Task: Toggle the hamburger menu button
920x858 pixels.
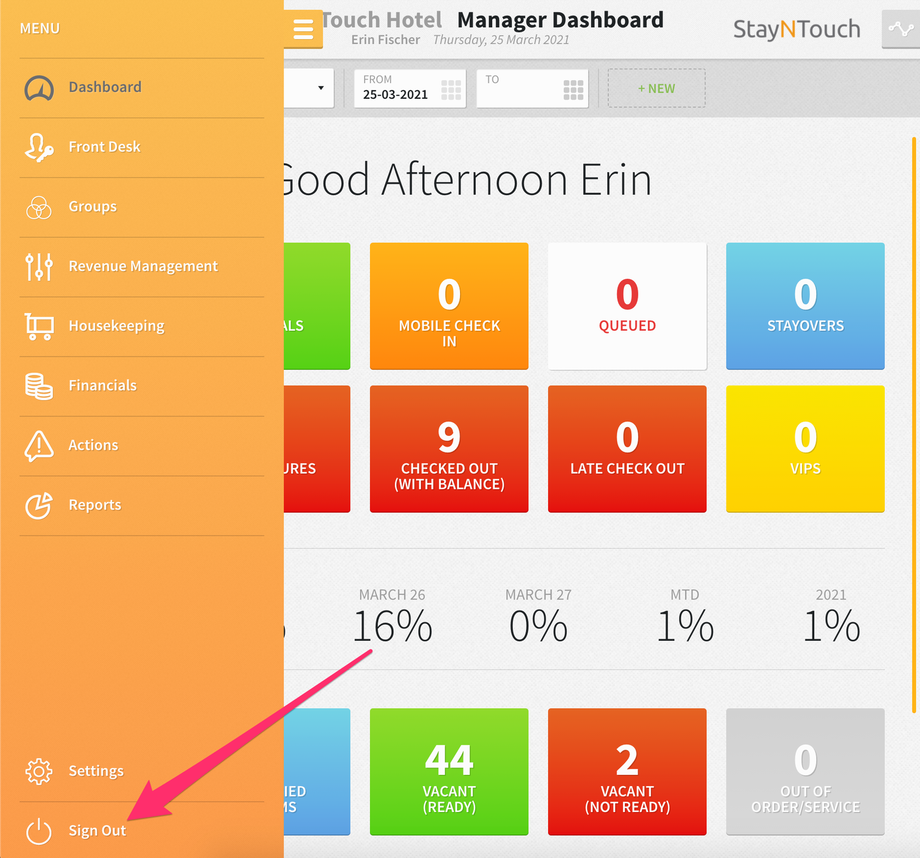Action: click(x=303, y=29)
